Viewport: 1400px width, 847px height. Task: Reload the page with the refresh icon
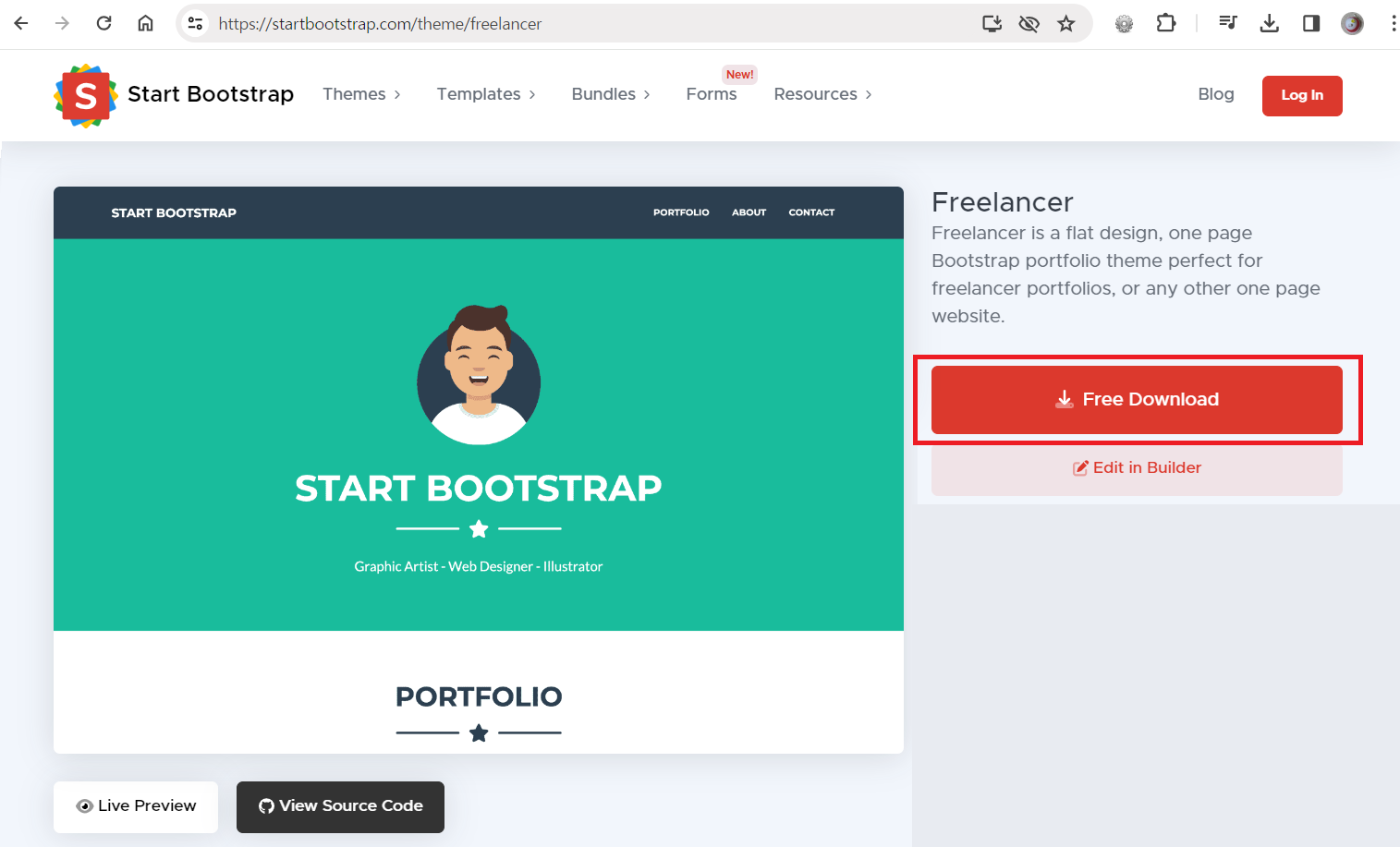click(x=103, y=23)
